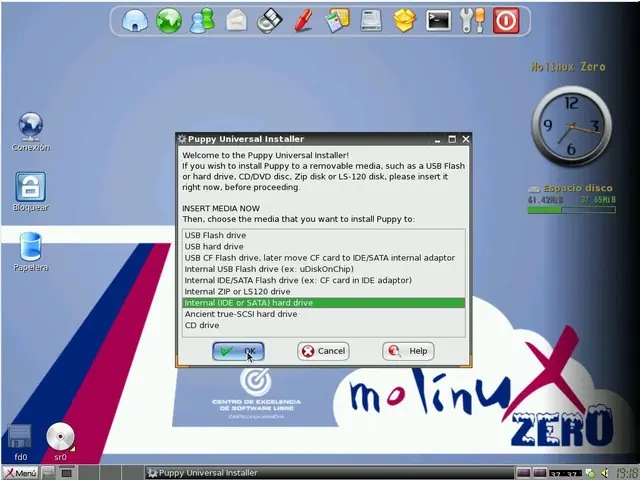Open the two-people chat icon in dock
This screenshot has width=640, height=480.
click(202, 20)
